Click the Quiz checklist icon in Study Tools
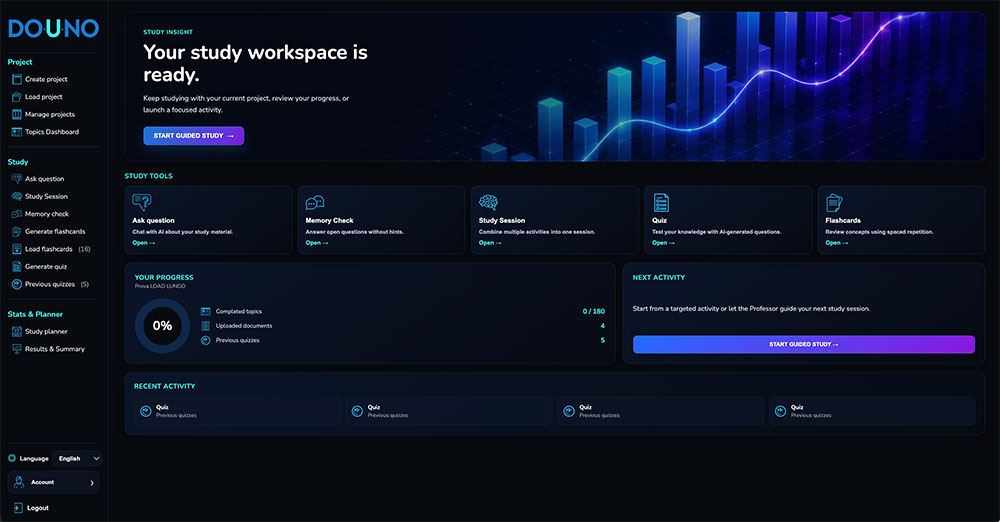The height and width of the screenshot is (522, 1000). coord(661,203)
